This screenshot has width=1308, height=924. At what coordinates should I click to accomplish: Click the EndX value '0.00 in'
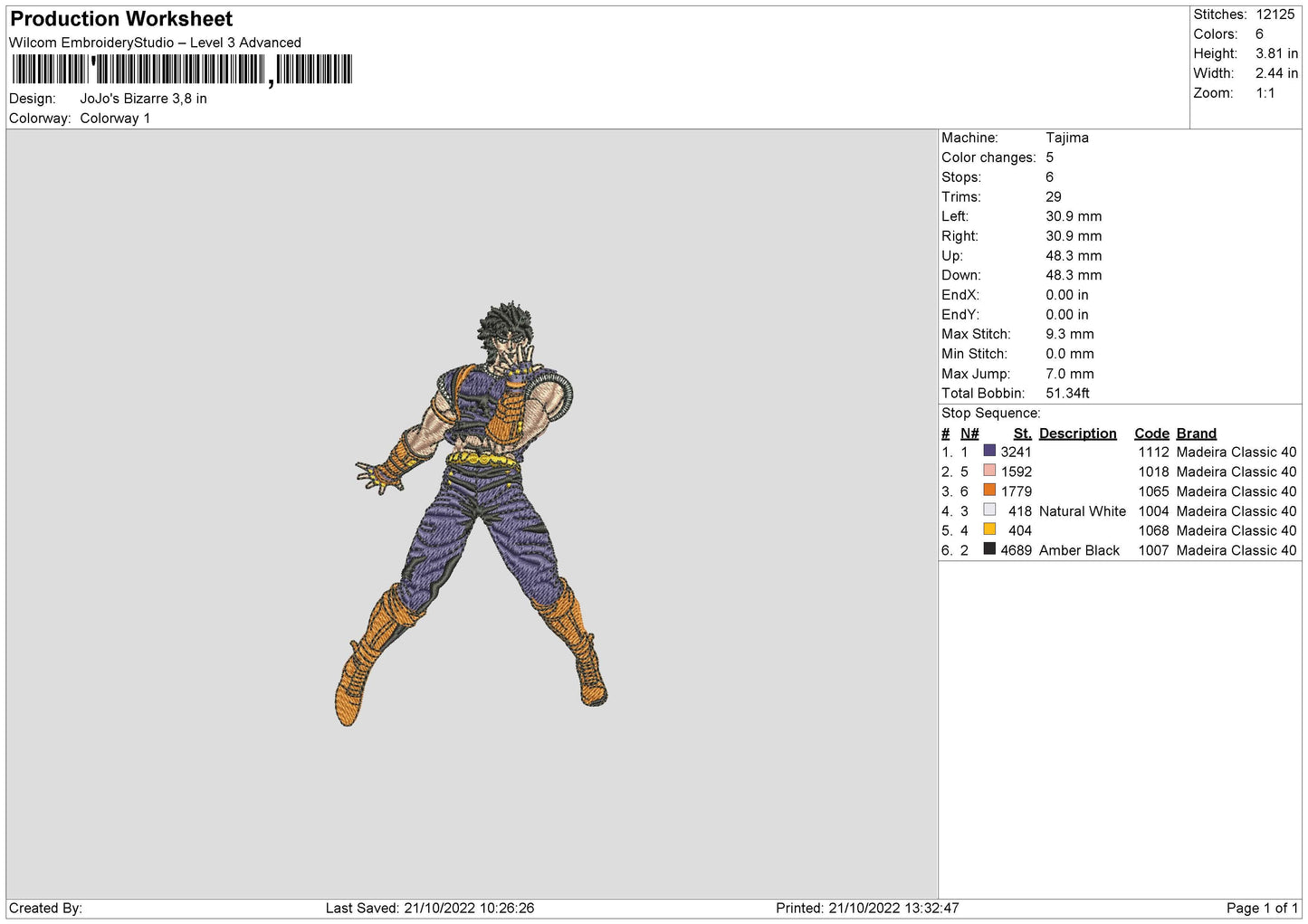coord(1067,295)
